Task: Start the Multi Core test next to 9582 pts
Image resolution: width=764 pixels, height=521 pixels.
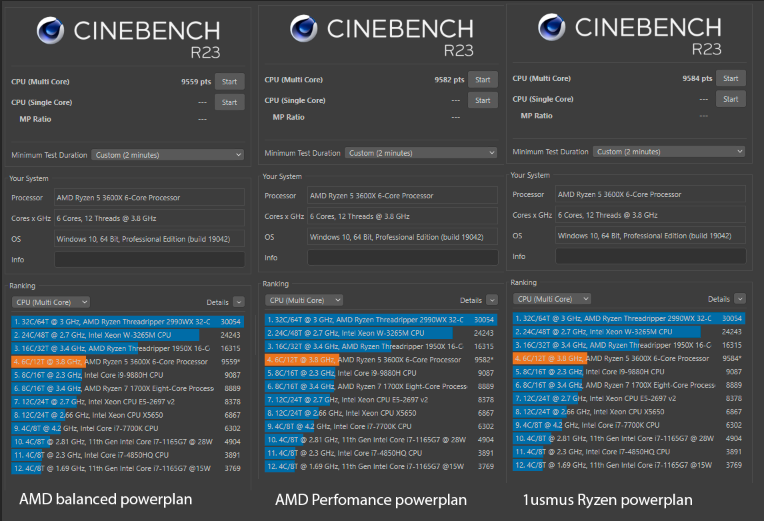Action: pos(482,79)
